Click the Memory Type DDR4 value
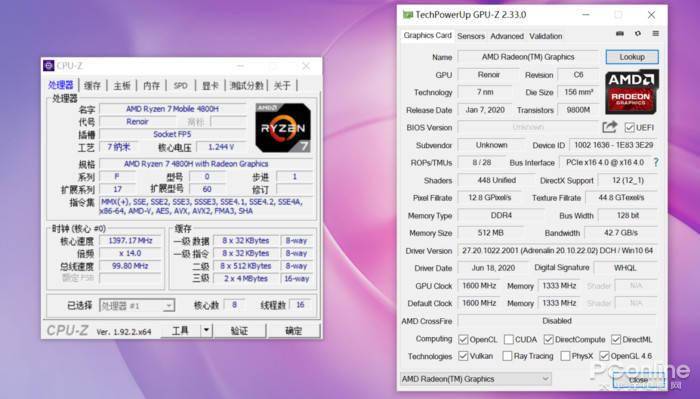 pyautogui.click(x=501, y=216)
